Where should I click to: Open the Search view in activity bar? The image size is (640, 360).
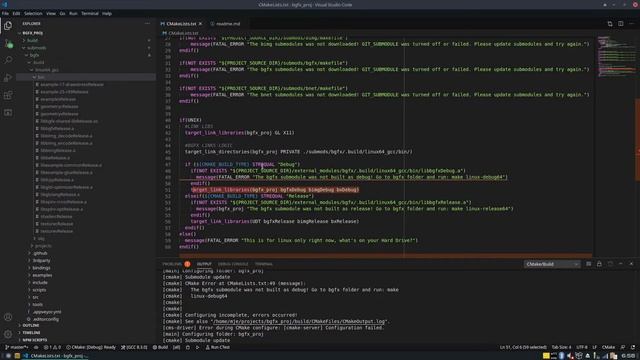[x=8, y=60]
